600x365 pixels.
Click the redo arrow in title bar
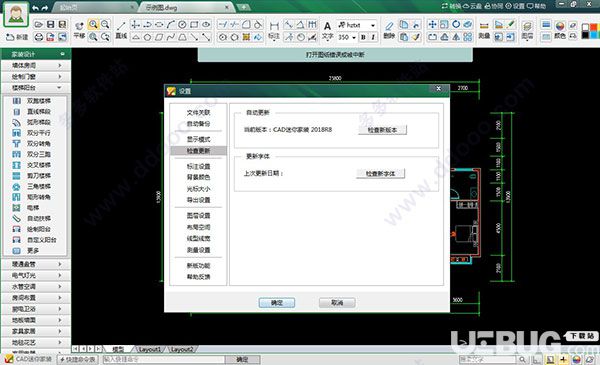point(45,8)
